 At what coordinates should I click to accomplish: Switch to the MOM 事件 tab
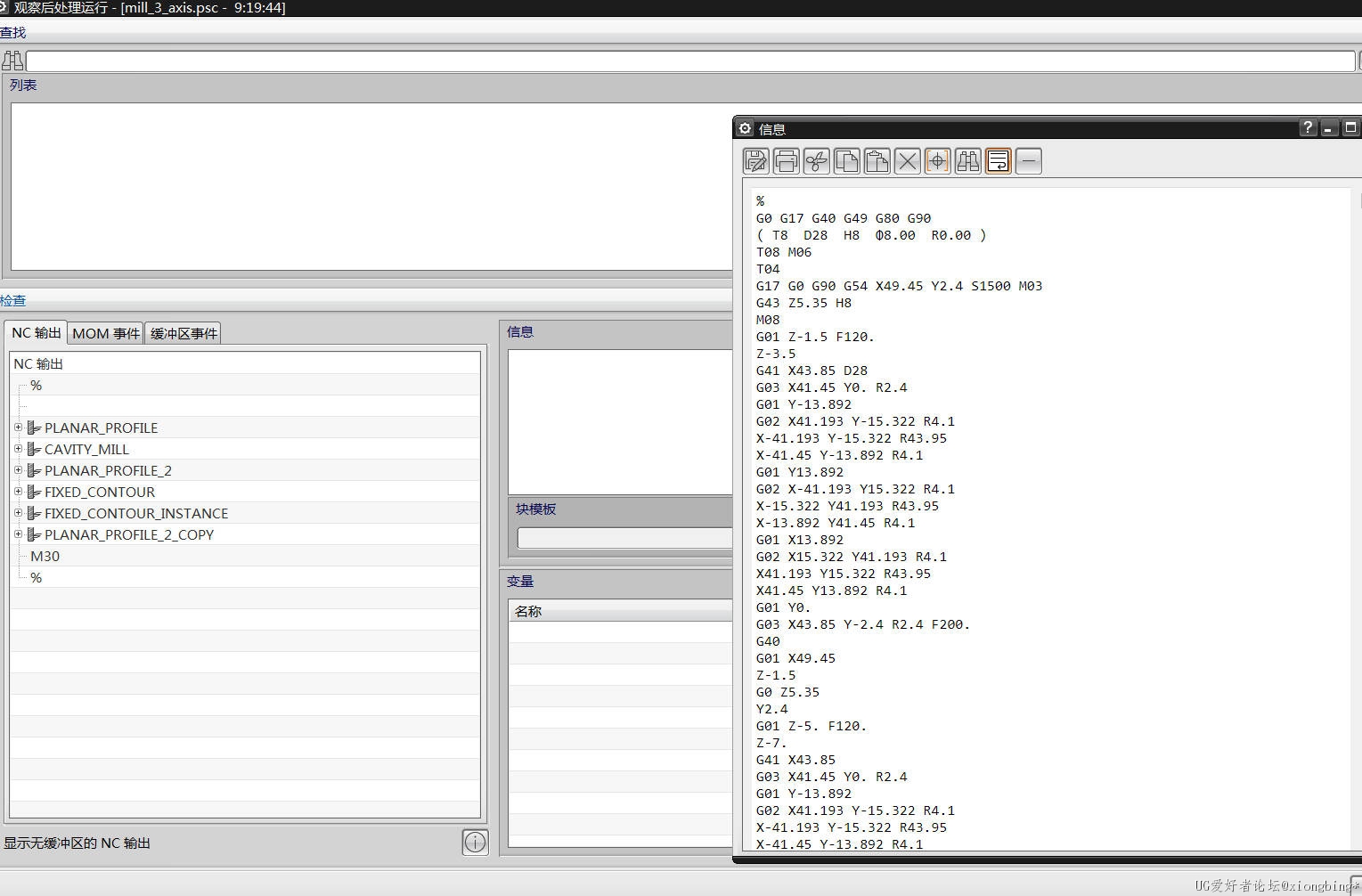(106, 333)
